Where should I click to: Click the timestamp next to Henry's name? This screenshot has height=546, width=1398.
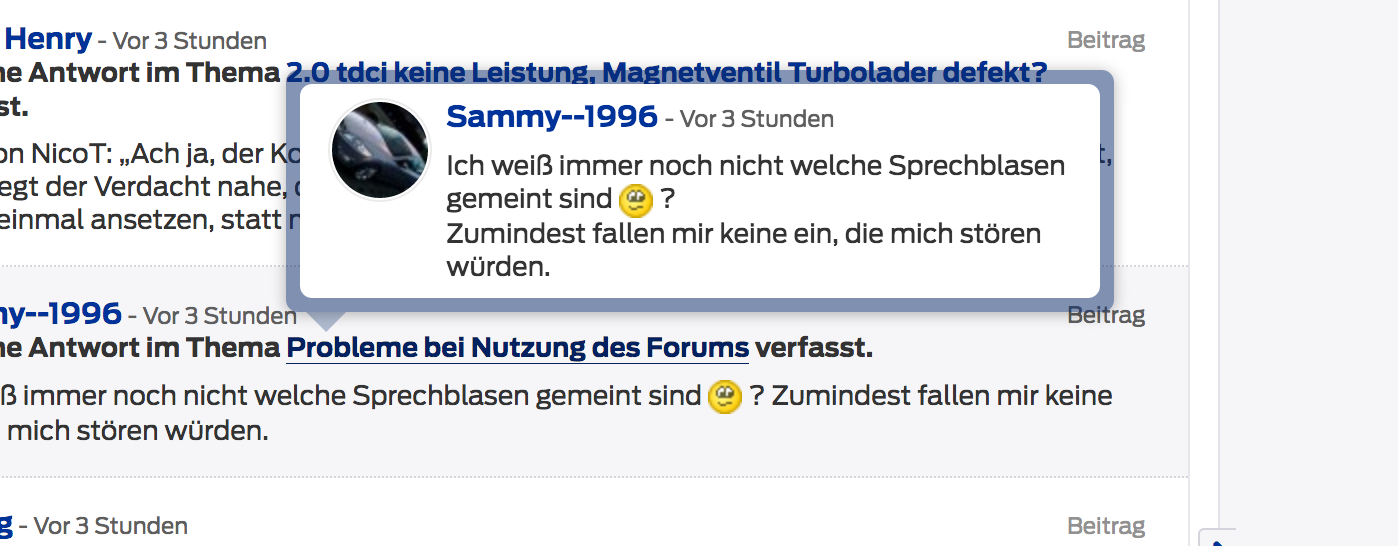pyautogui.click(x=189, y=41)
